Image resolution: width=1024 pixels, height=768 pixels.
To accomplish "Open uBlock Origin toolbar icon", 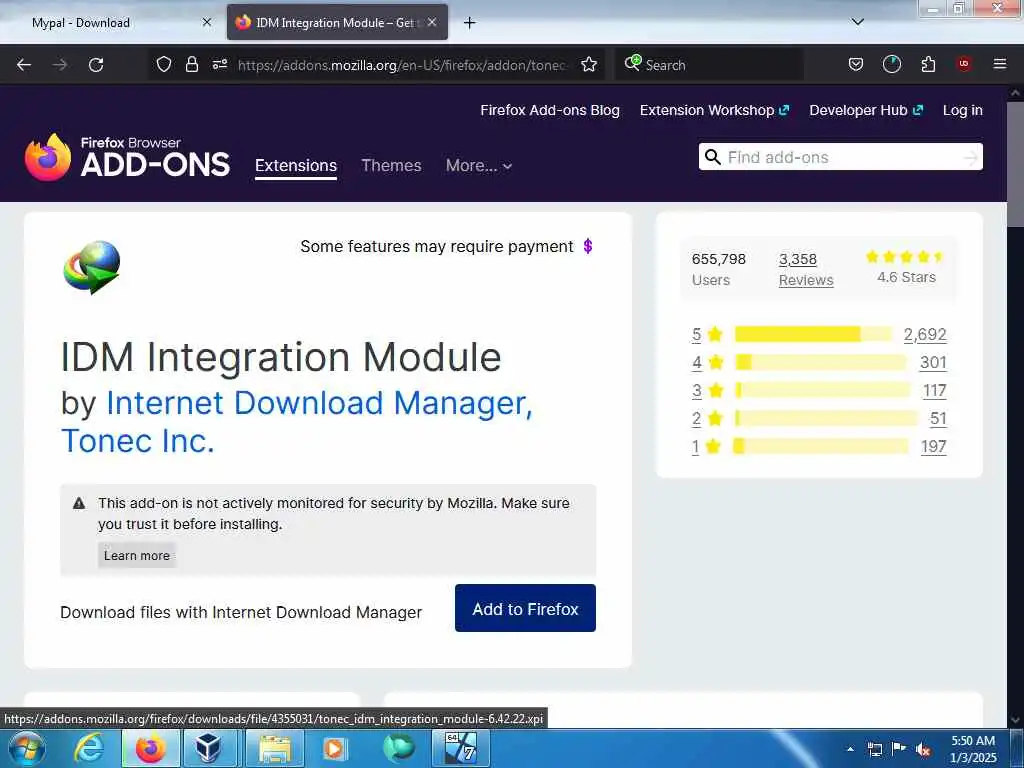I will coord(964,64).
